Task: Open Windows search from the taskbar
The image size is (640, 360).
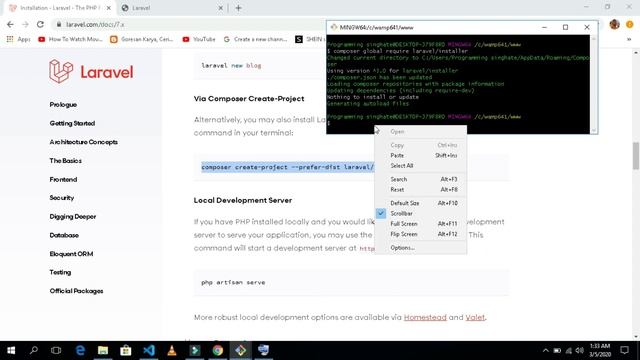Action: pyautogui.click(x=34, y=350)
